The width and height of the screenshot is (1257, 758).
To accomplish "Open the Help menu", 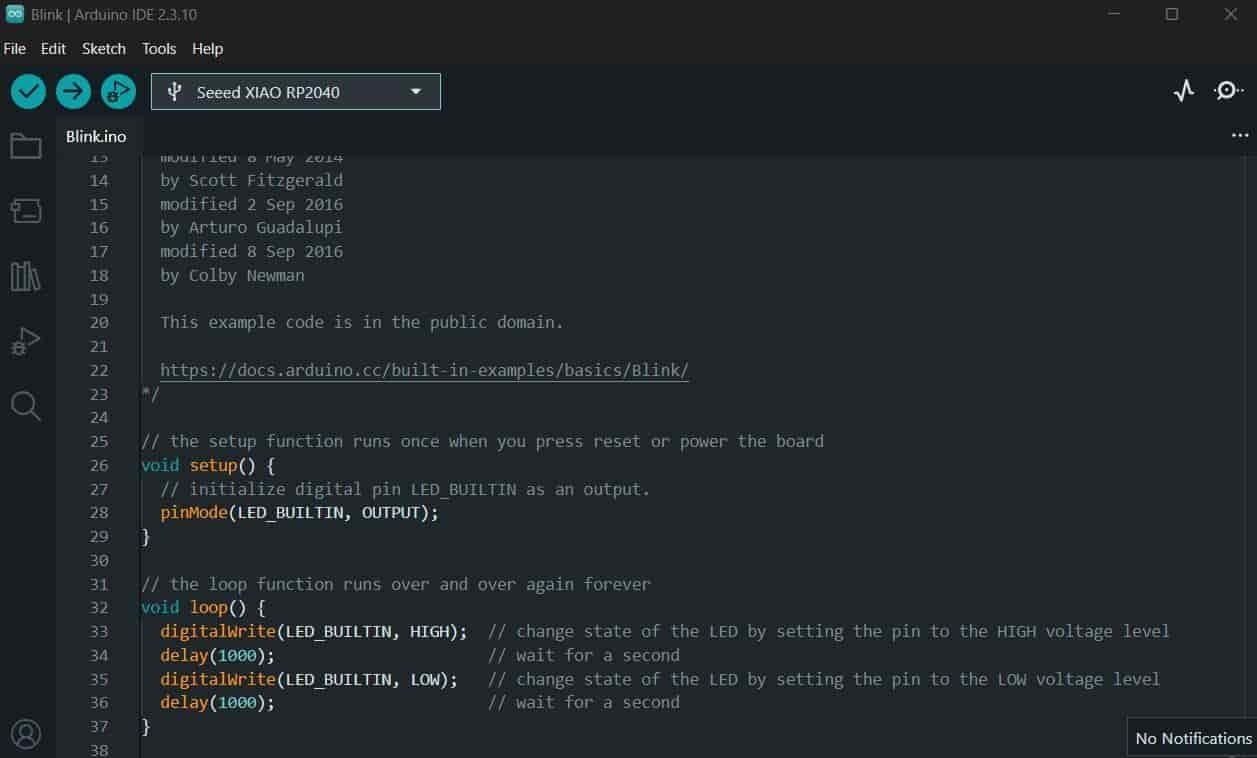I will click(x=207, y=48).
